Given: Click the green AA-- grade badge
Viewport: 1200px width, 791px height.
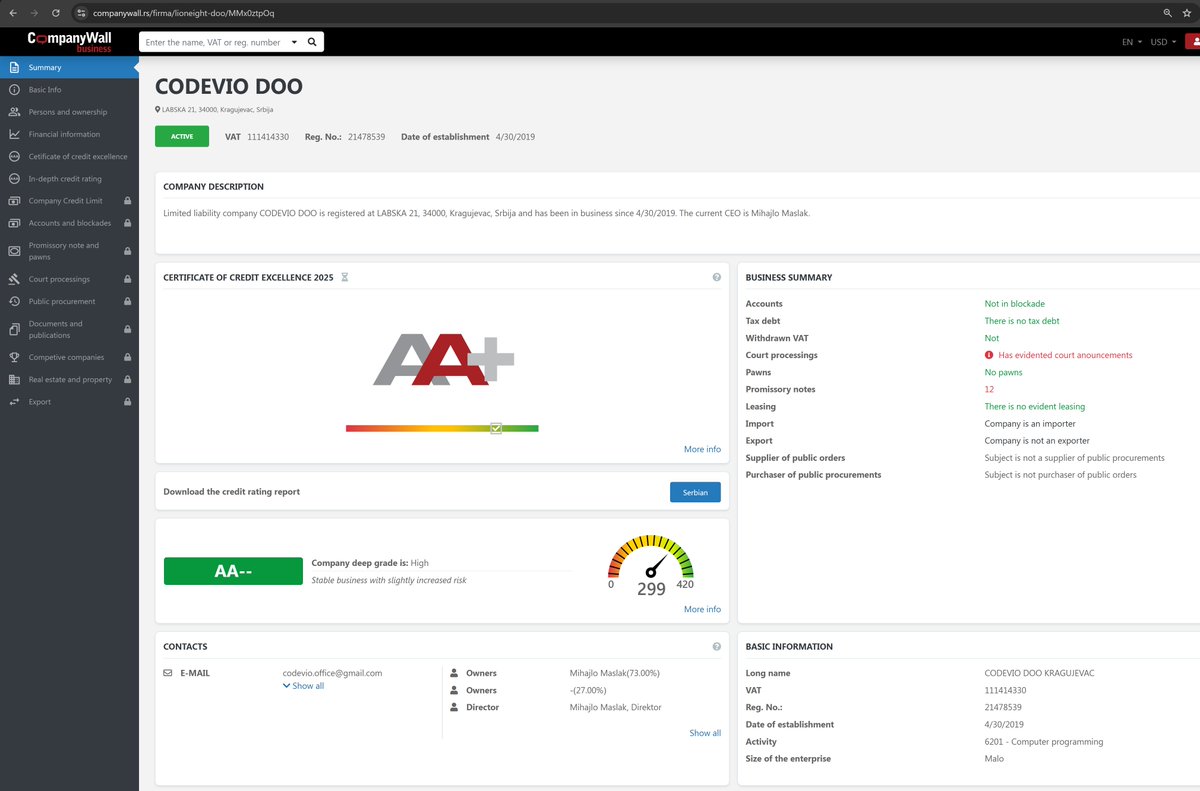Looking at the screenshot, I should [233, 571].
